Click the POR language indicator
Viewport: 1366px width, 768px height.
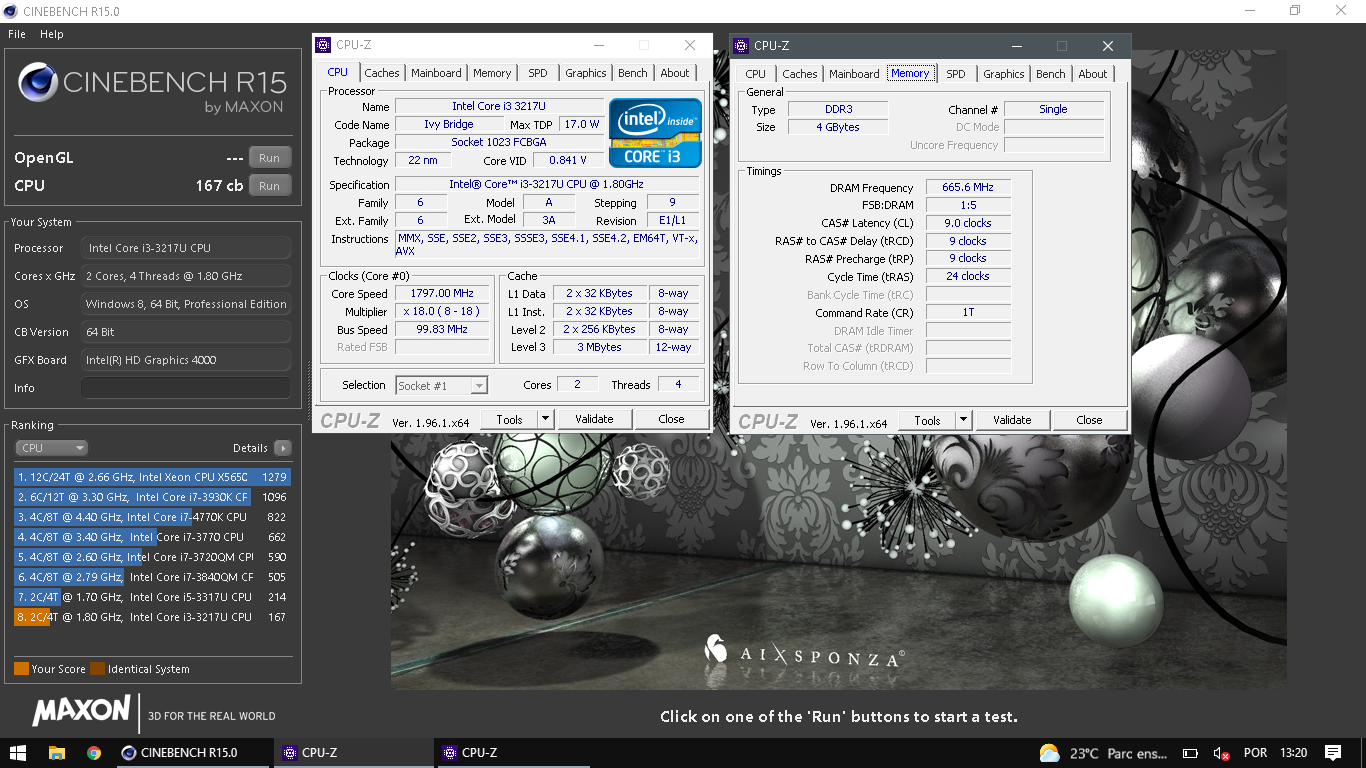click(x=1255, y=753)
